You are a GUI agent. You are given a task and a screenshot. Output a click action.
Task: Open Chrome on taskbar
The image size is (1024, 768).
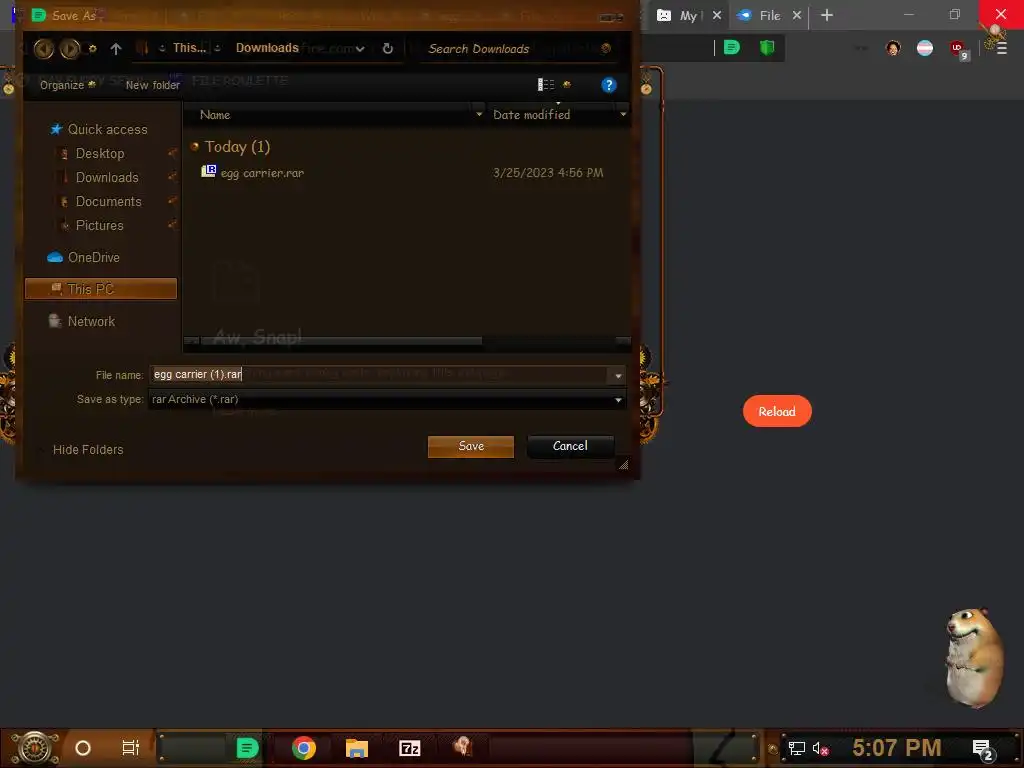click(x=304, y=748)
